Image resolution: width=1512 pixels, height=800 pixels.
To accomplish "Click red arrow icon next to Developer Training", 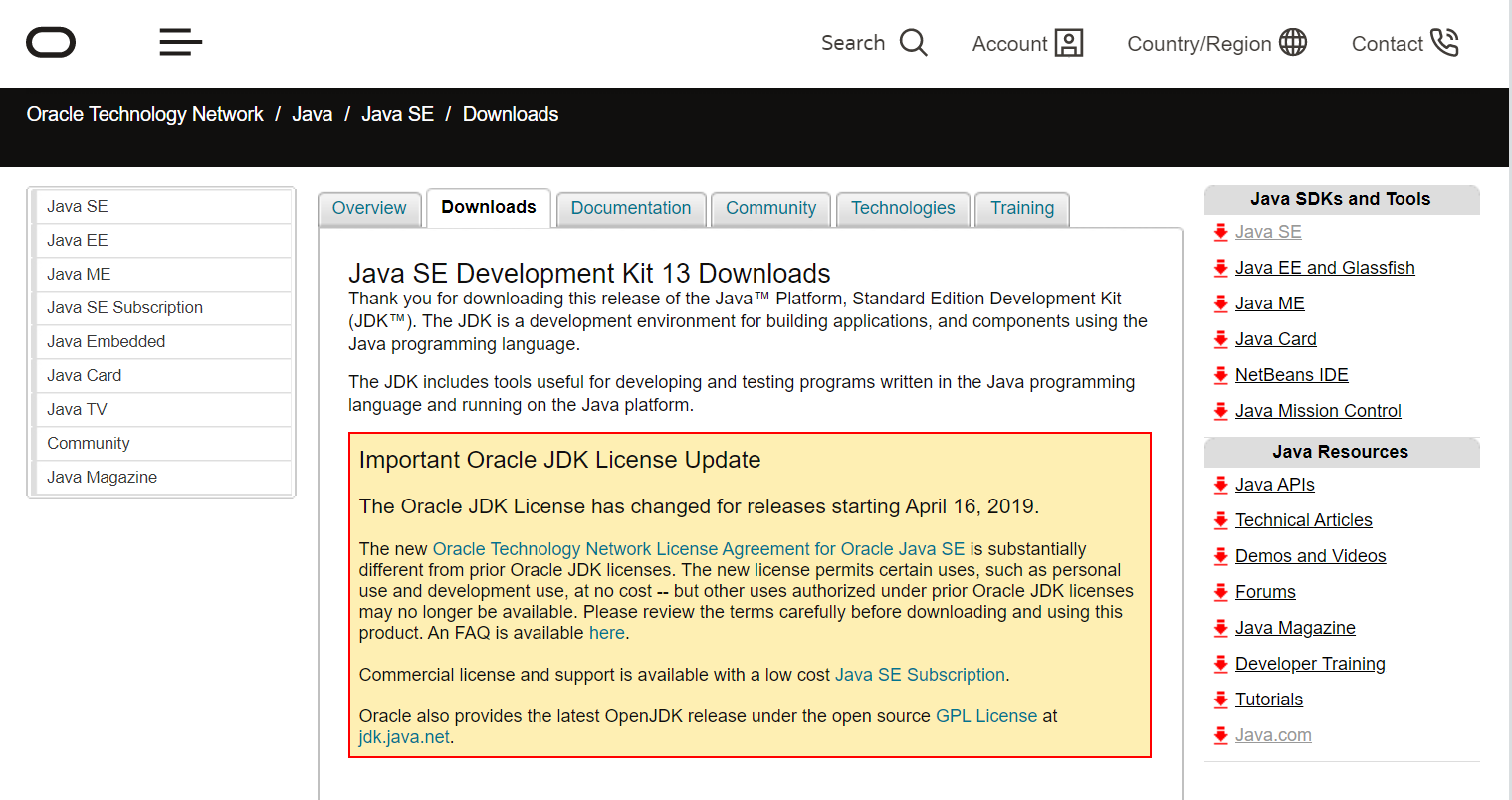I will tap(1221, 664).
